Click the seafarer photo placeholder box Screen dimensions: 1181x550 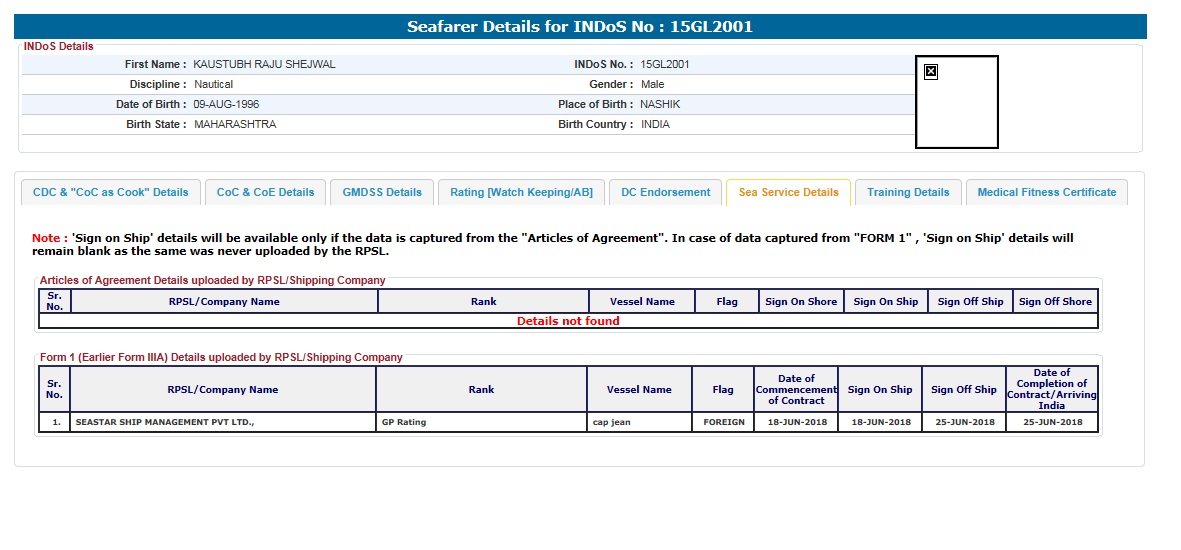coord(957,110)
